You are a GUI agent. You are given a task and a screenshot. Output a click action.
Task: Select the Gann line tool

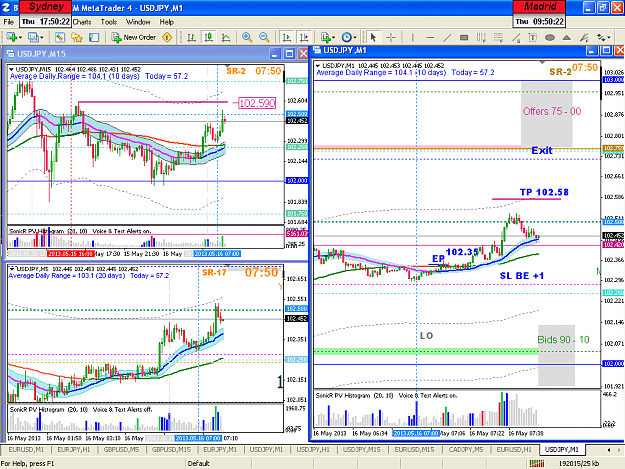pyautogui.click(x=516, y=37)
